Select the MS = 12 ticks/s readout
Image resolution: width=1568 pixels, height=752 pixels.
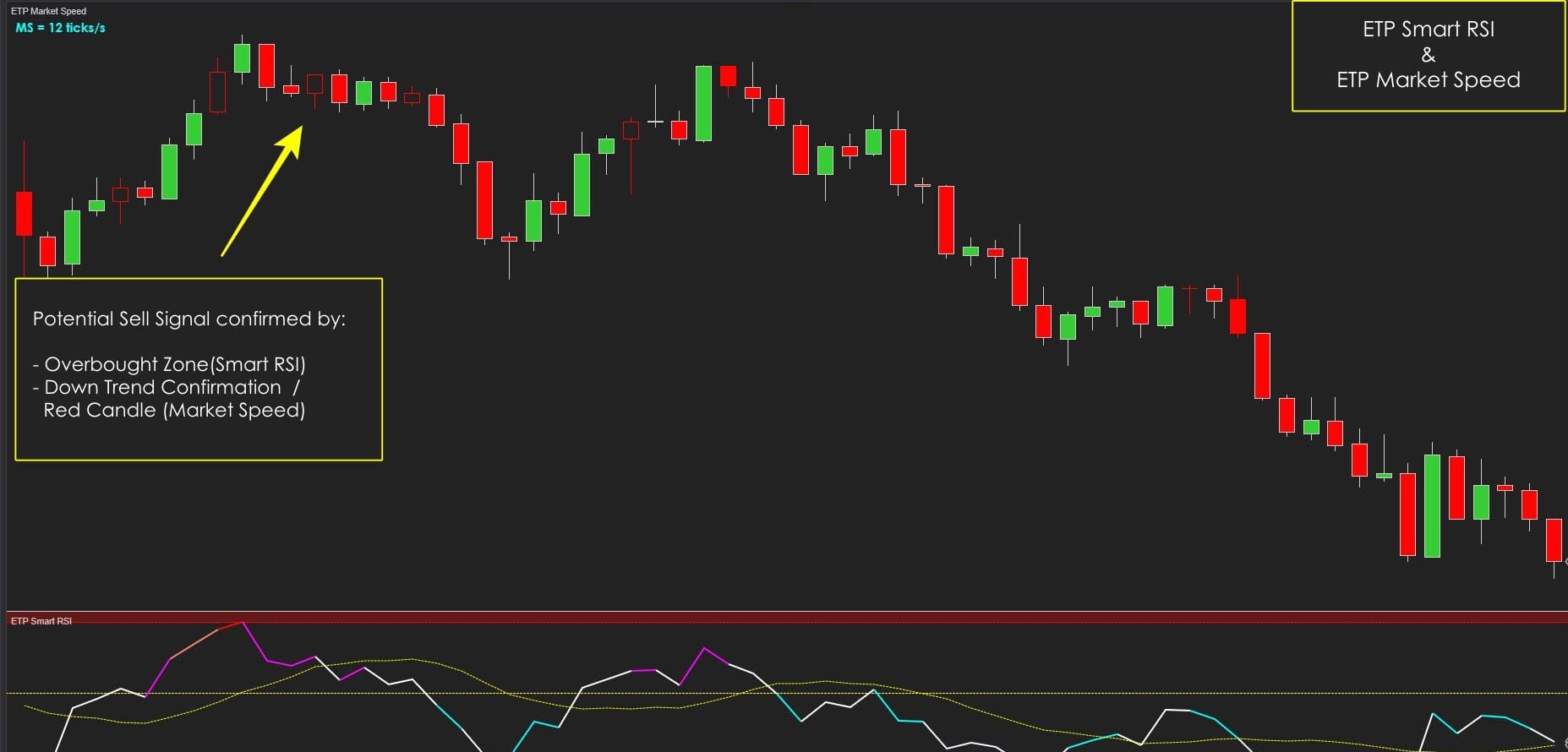[61, 28]
